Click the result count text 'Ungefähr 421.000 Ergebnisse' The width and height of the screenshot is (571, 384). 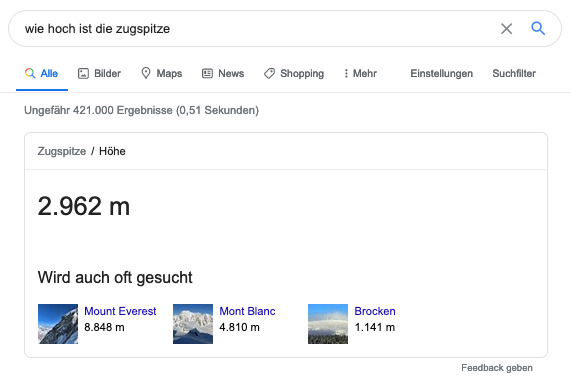pyautogui.click(x=98, y=110)
